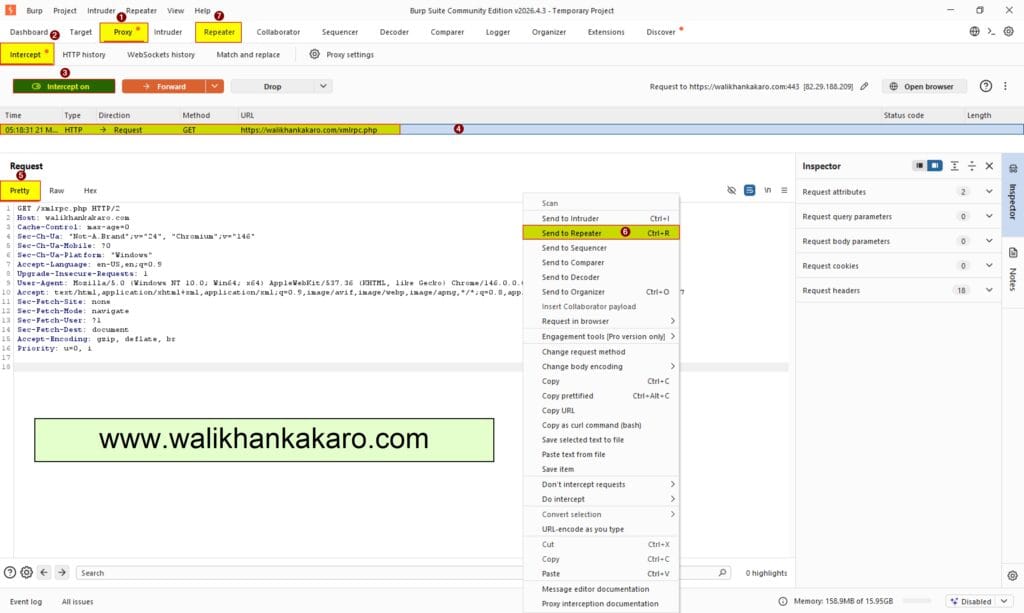
Task: Open the Project menu in menu bar
Action: pos(65,10)
